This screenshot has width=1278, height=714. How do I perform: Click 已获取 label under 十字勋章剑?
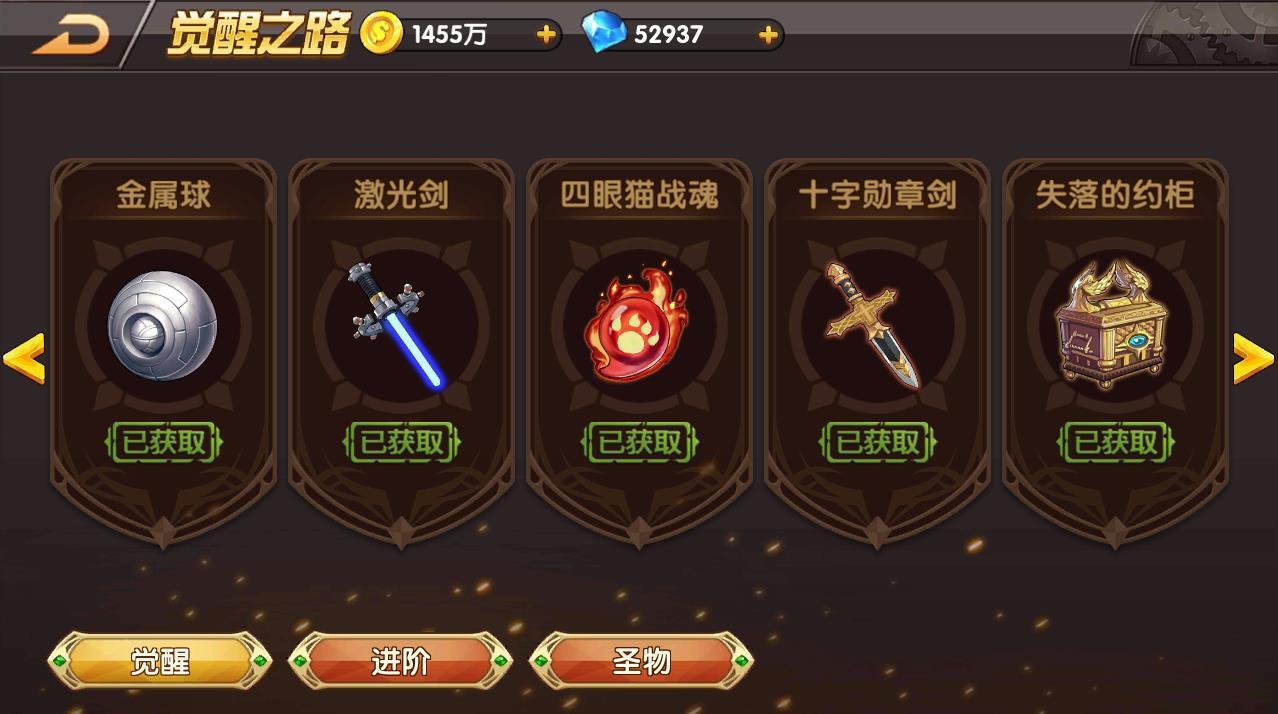[x=878, y=442]
